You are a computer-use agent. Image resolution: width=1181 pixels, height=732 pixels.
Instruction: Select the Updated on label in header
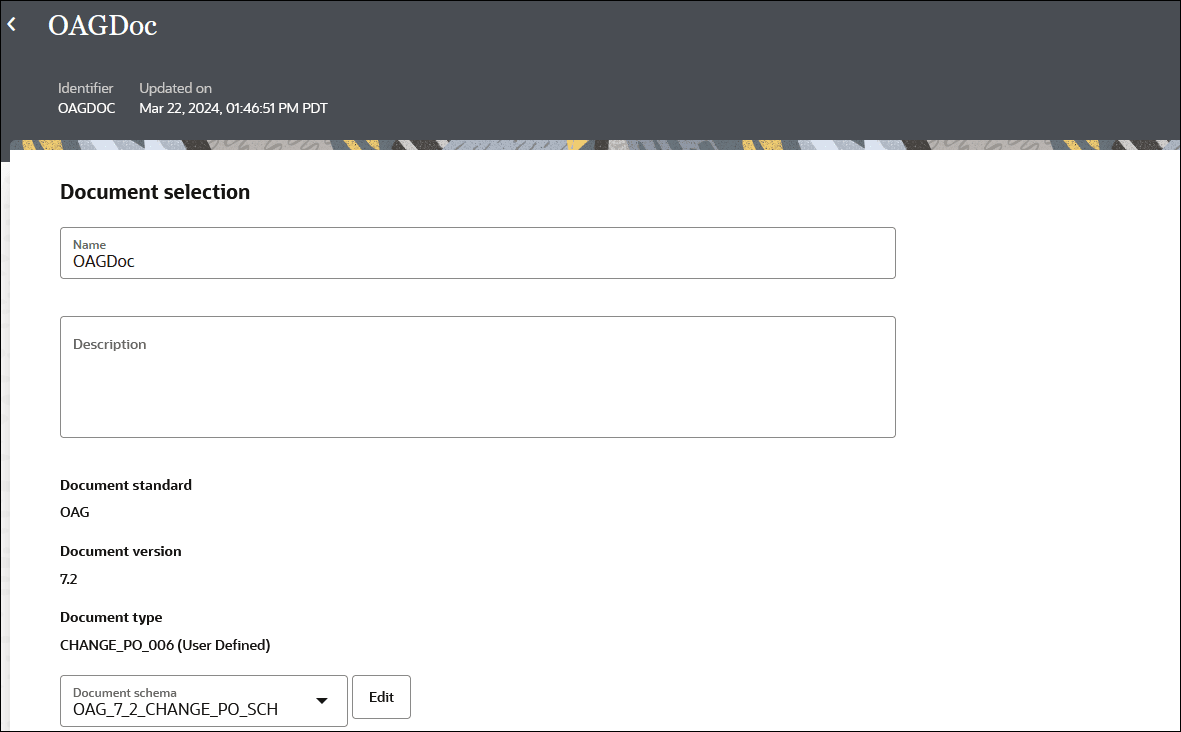pyautogui.click(x=175, y=88)
